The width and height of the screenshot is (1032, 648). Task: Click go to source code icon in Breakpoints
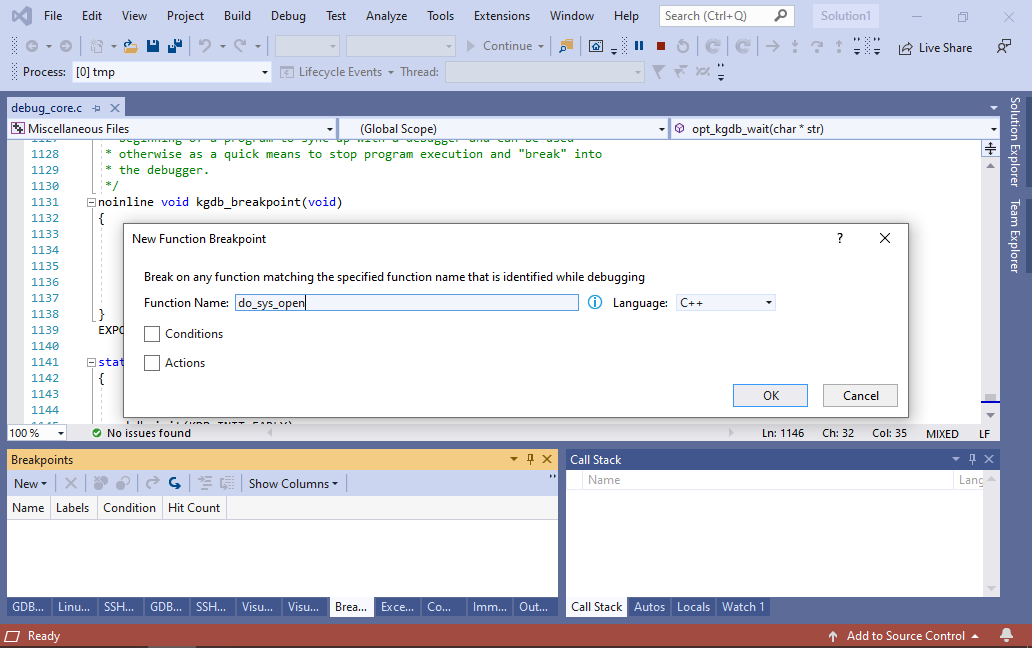174,484
